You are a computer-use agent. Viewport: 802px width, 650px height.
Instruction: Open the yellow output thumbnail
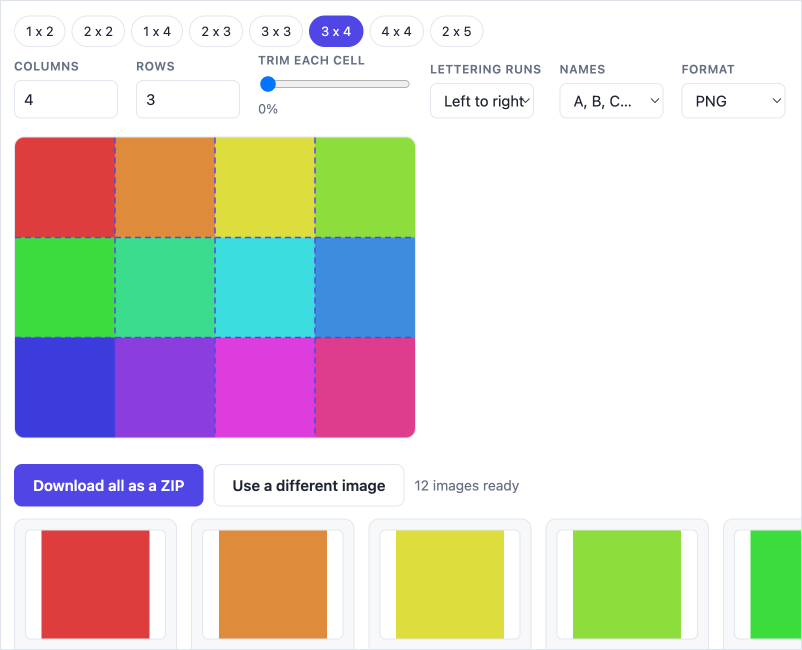[x=450, y=584]
